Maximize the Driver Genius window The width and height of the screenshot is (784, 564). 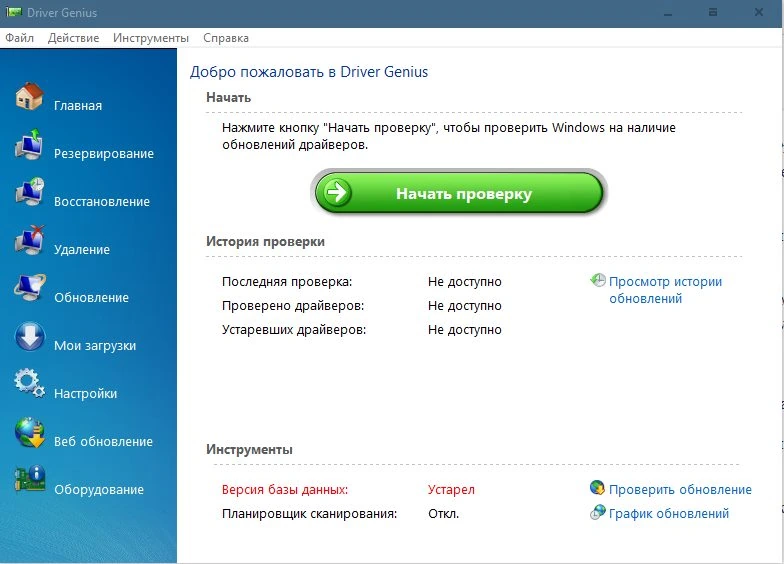pyautogui.click(x=713, y=12)
